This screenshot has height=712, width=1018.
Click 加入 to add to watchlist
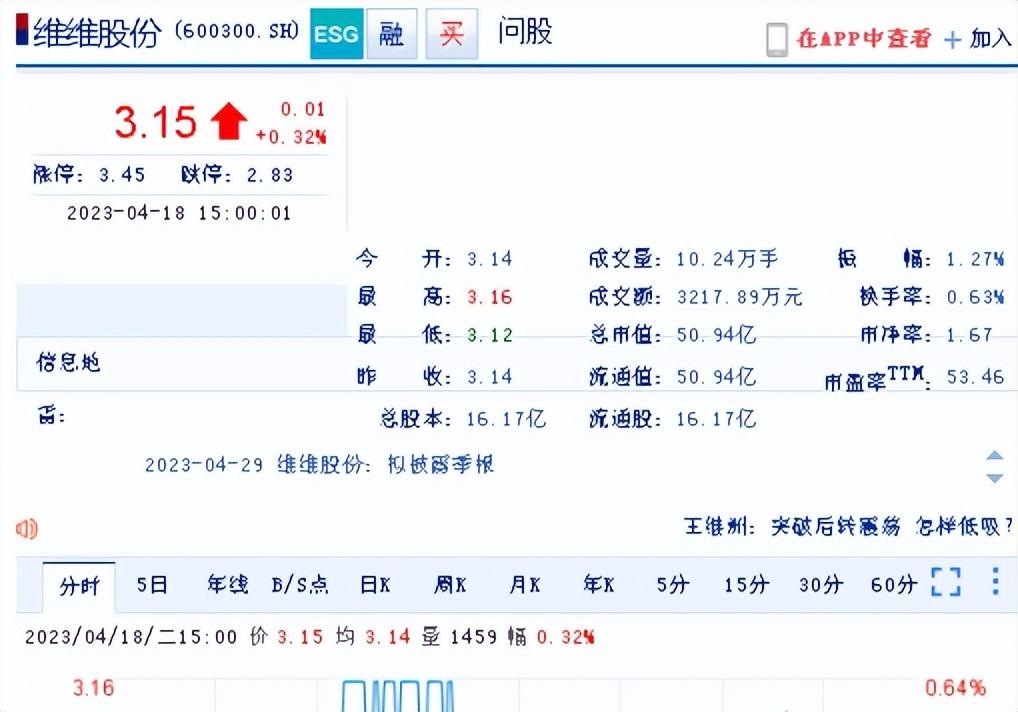coord(991,39)
